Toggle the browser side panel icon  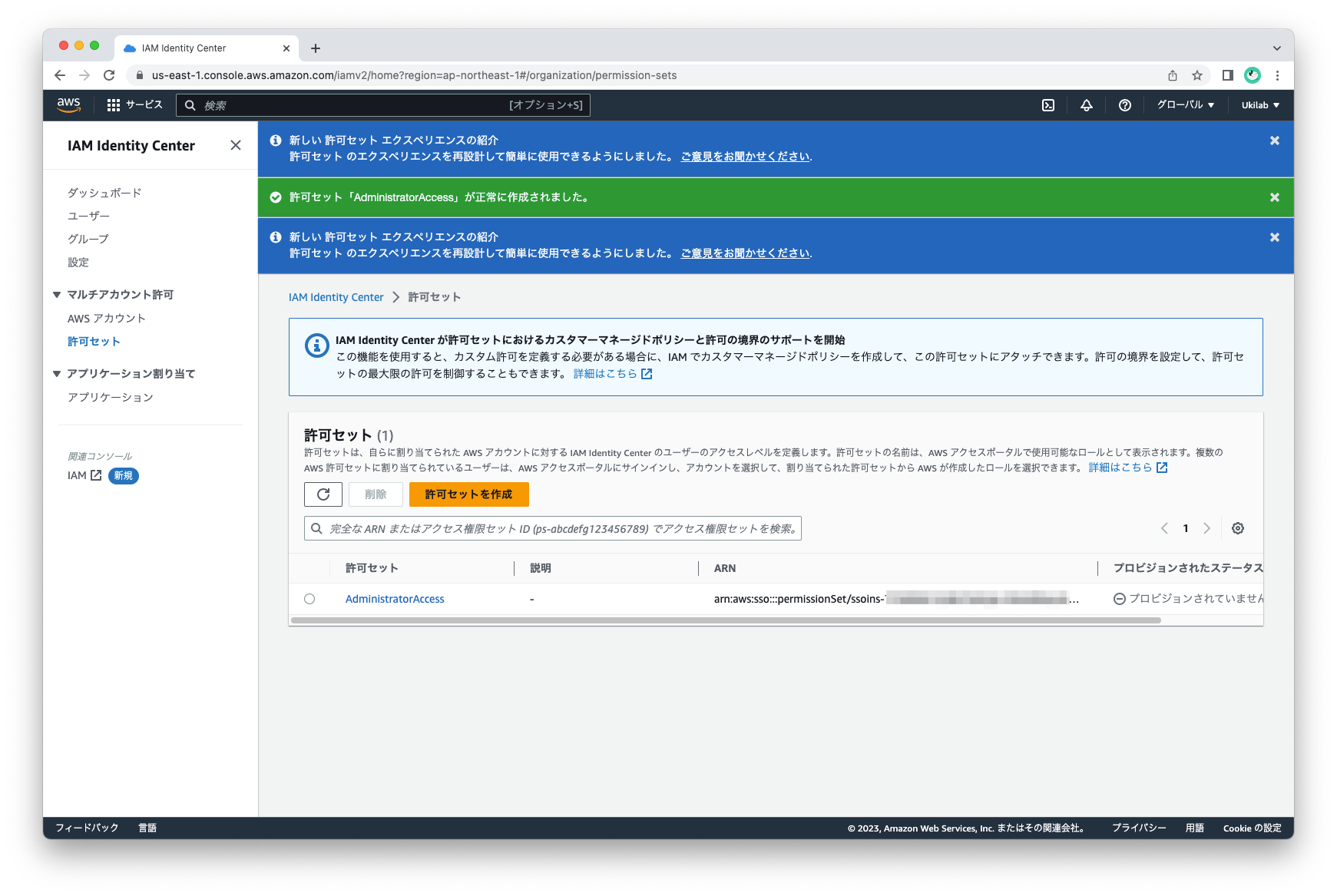[1228, 75]
